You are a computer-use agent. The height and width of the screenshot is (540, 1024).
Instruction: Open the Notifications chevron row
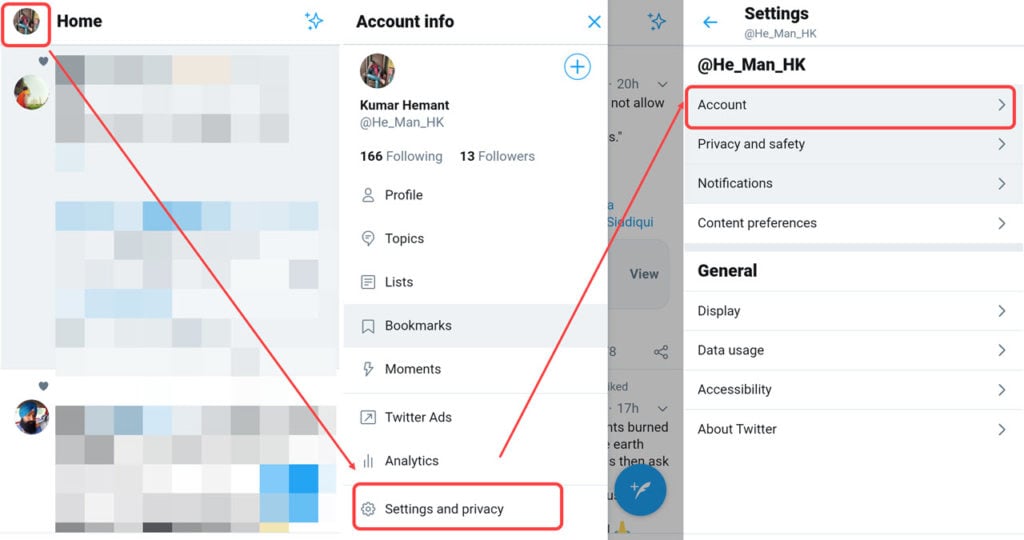[853, 183]
